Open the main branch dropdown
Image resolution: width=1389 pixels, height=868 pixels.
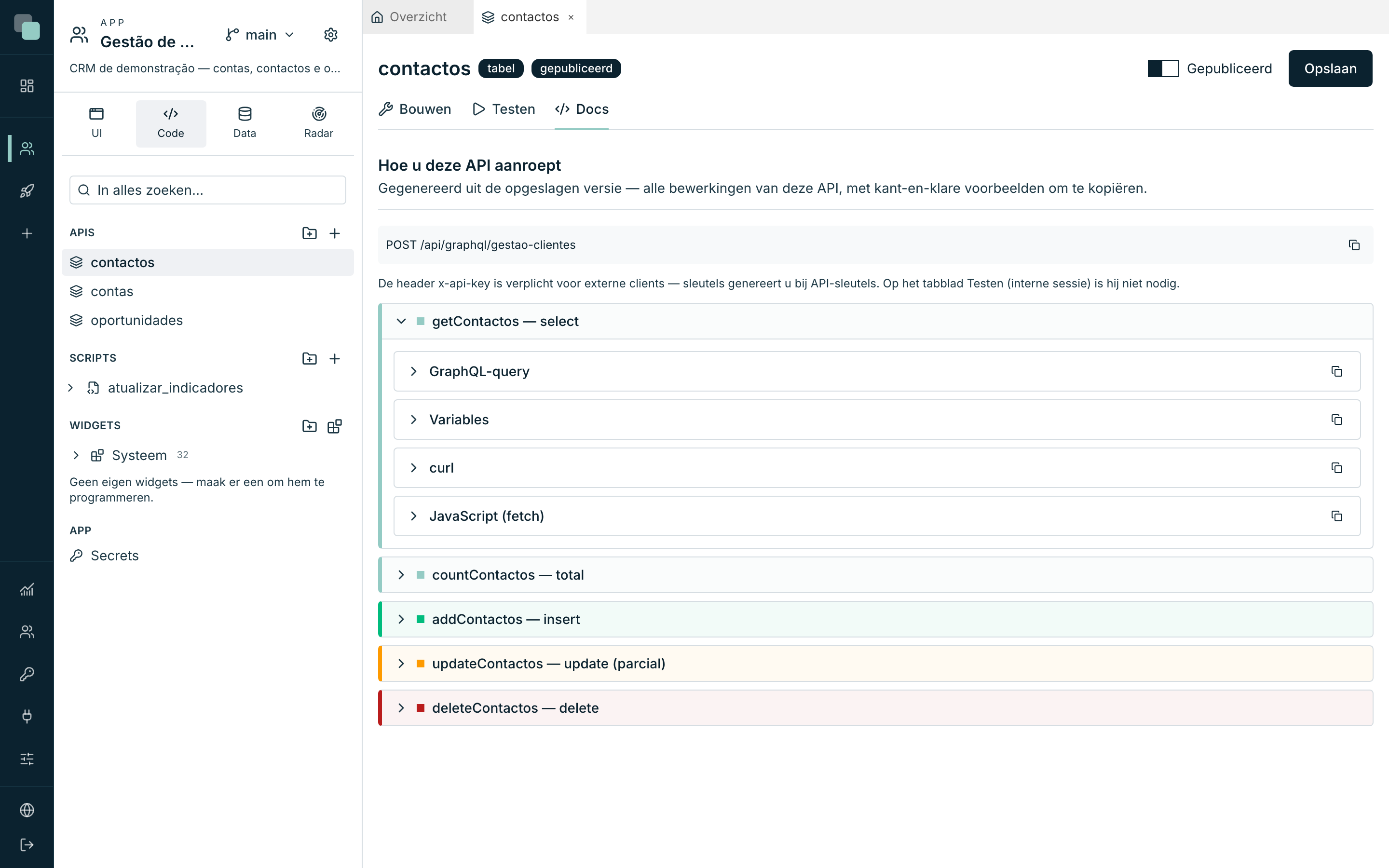click(260, 35)
